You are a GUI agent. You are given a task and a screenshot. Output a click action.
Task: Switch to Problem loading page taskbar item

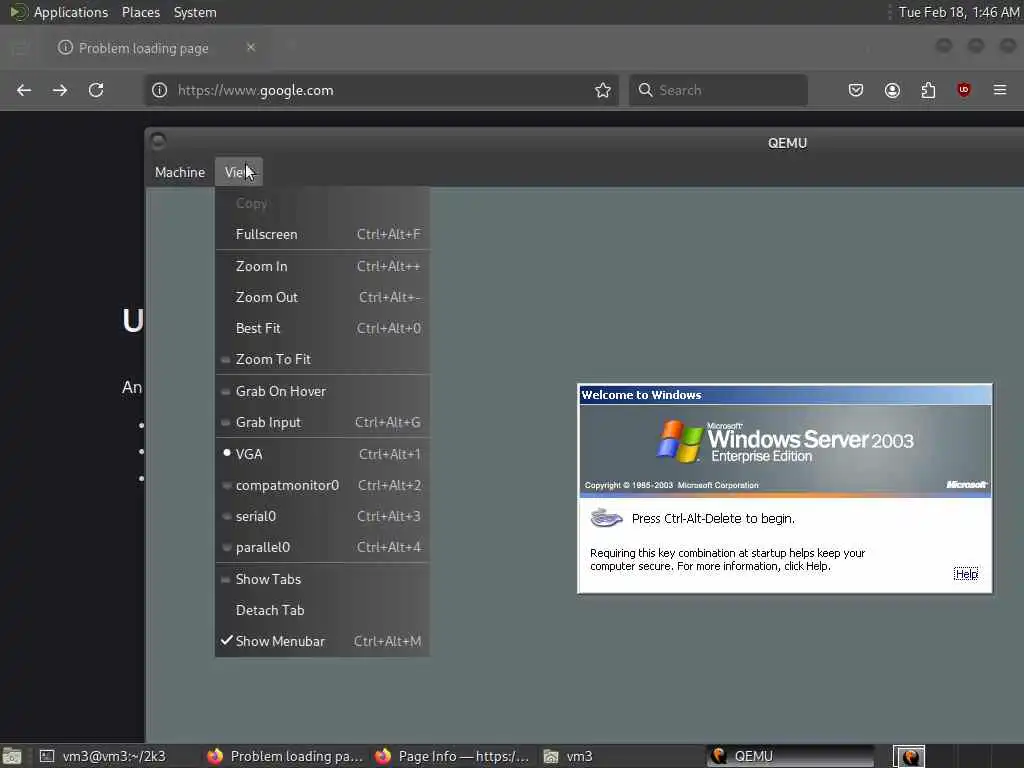click(284, 756)
